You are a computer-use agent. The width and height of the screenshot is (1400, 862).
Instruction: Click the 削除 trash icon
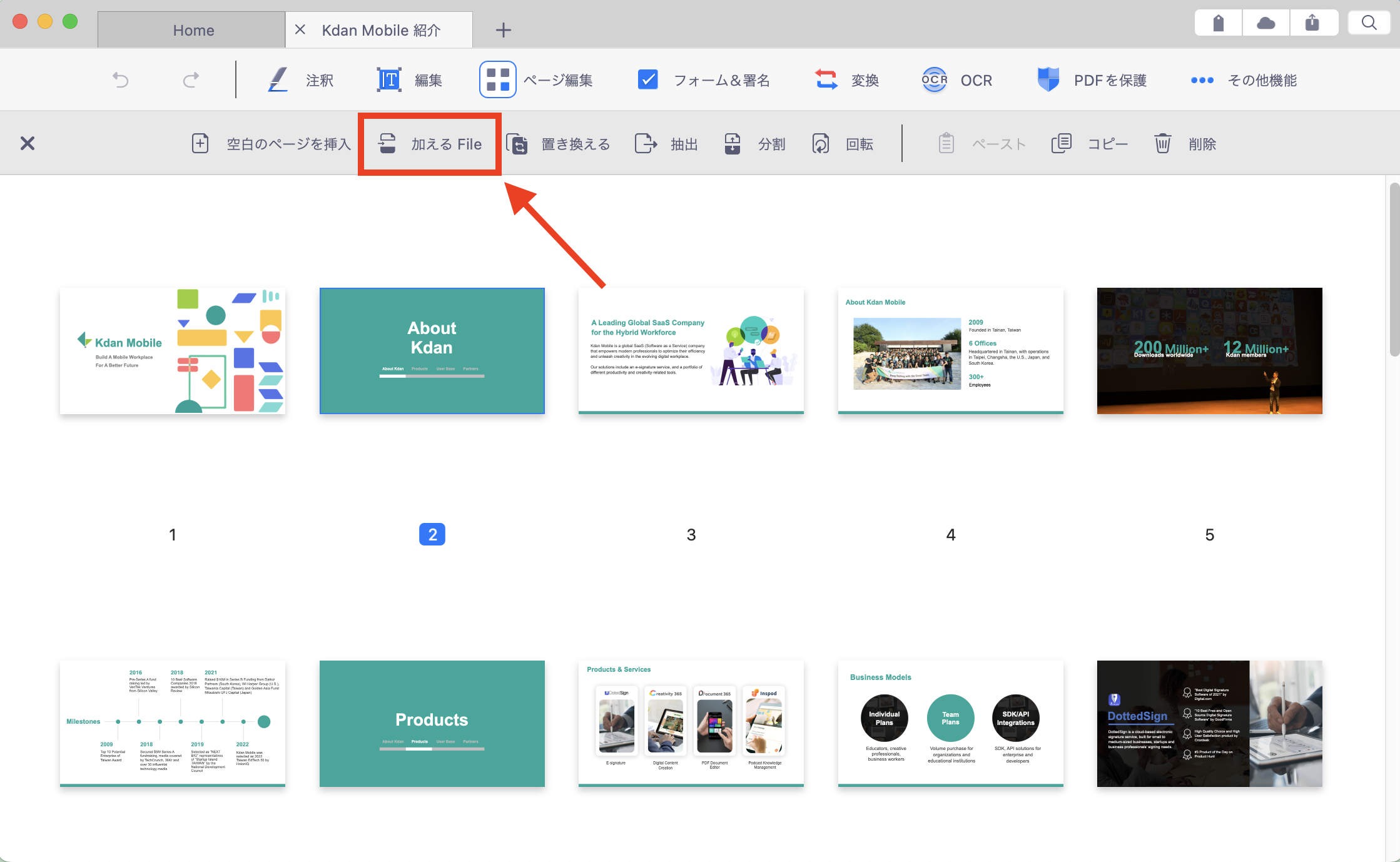point(1162,143)
